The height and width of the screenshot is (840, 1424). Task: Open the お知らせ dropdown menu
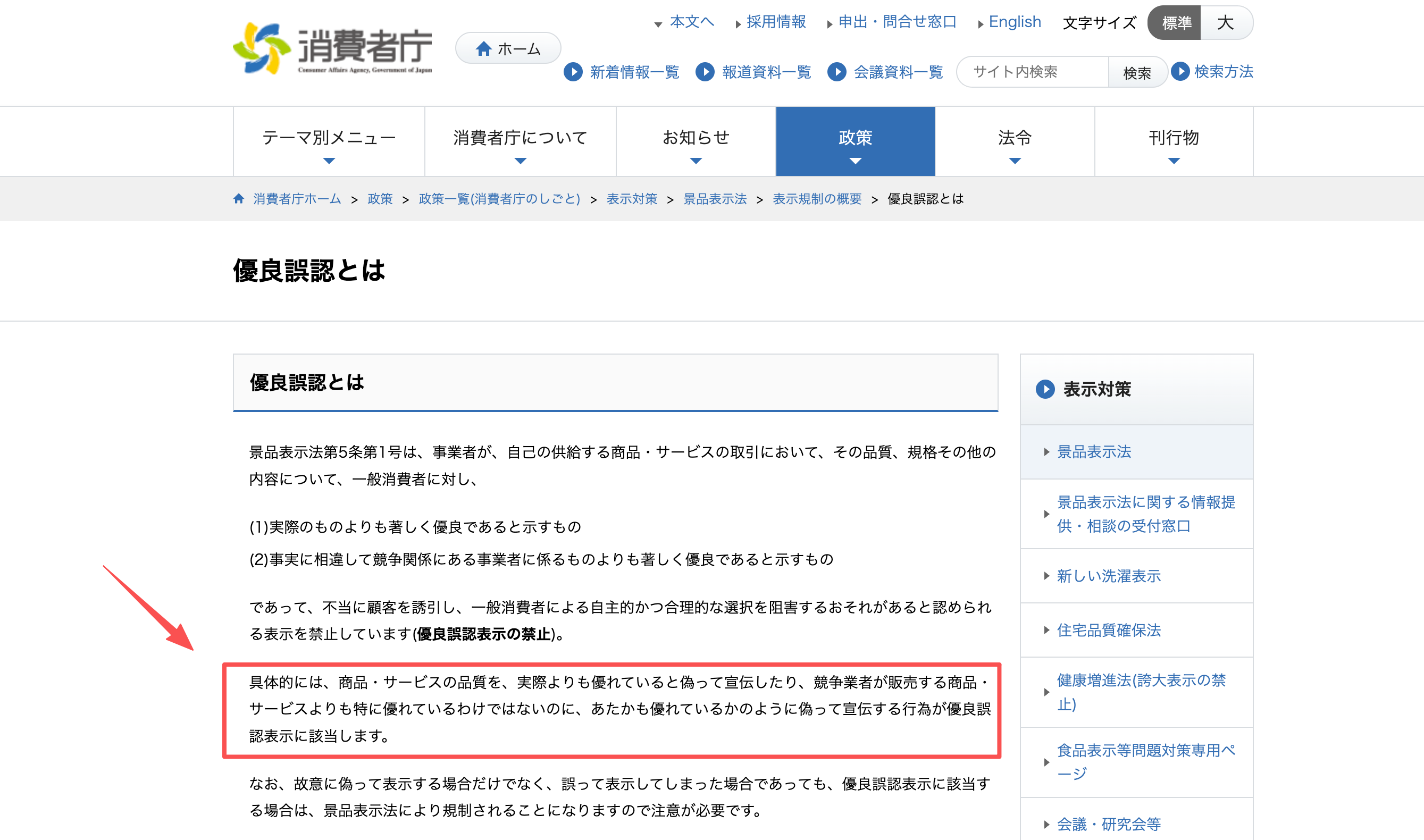click(696, 141)
